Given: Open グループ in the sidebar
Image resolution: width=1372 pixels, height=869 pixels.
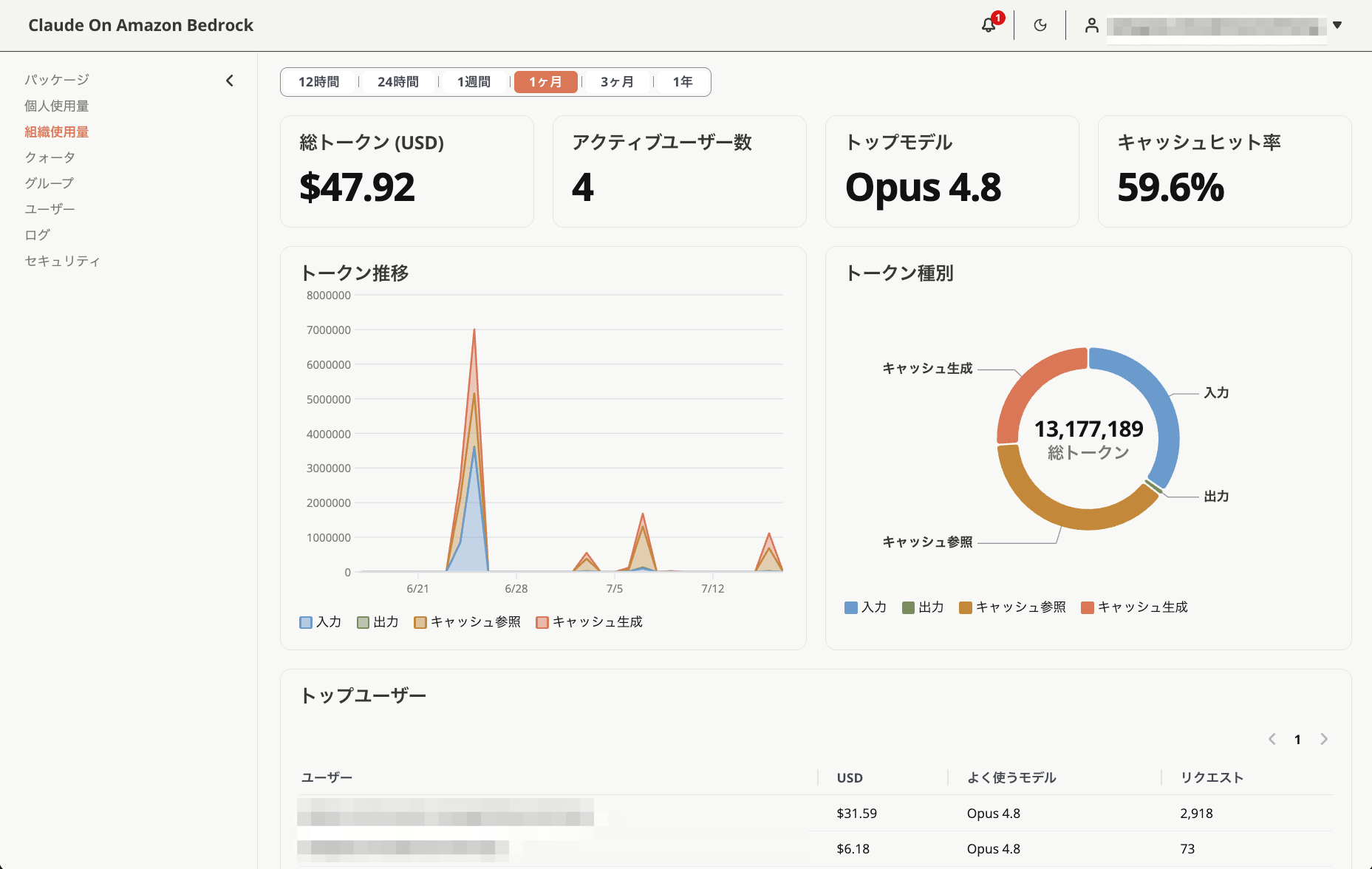Looking at the screenshot, I should [x=50, y=183].
